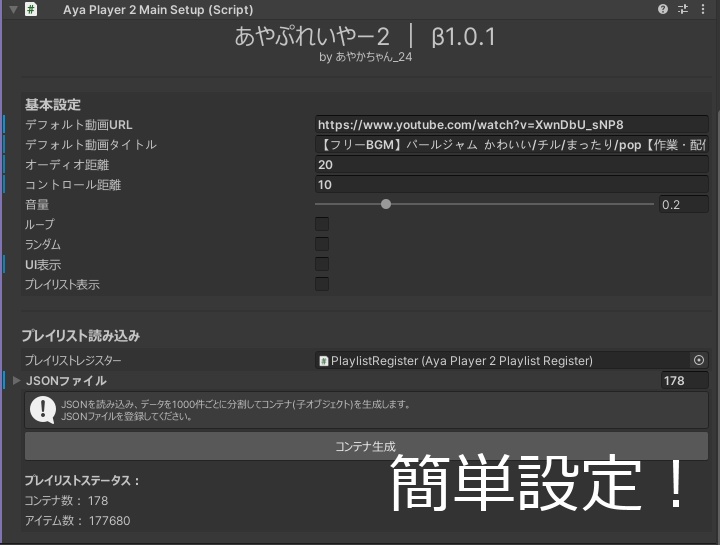This screenshot has height=545, width=720.
Task: Open the component three-dot options menu
Action: (x=703, y=9)
